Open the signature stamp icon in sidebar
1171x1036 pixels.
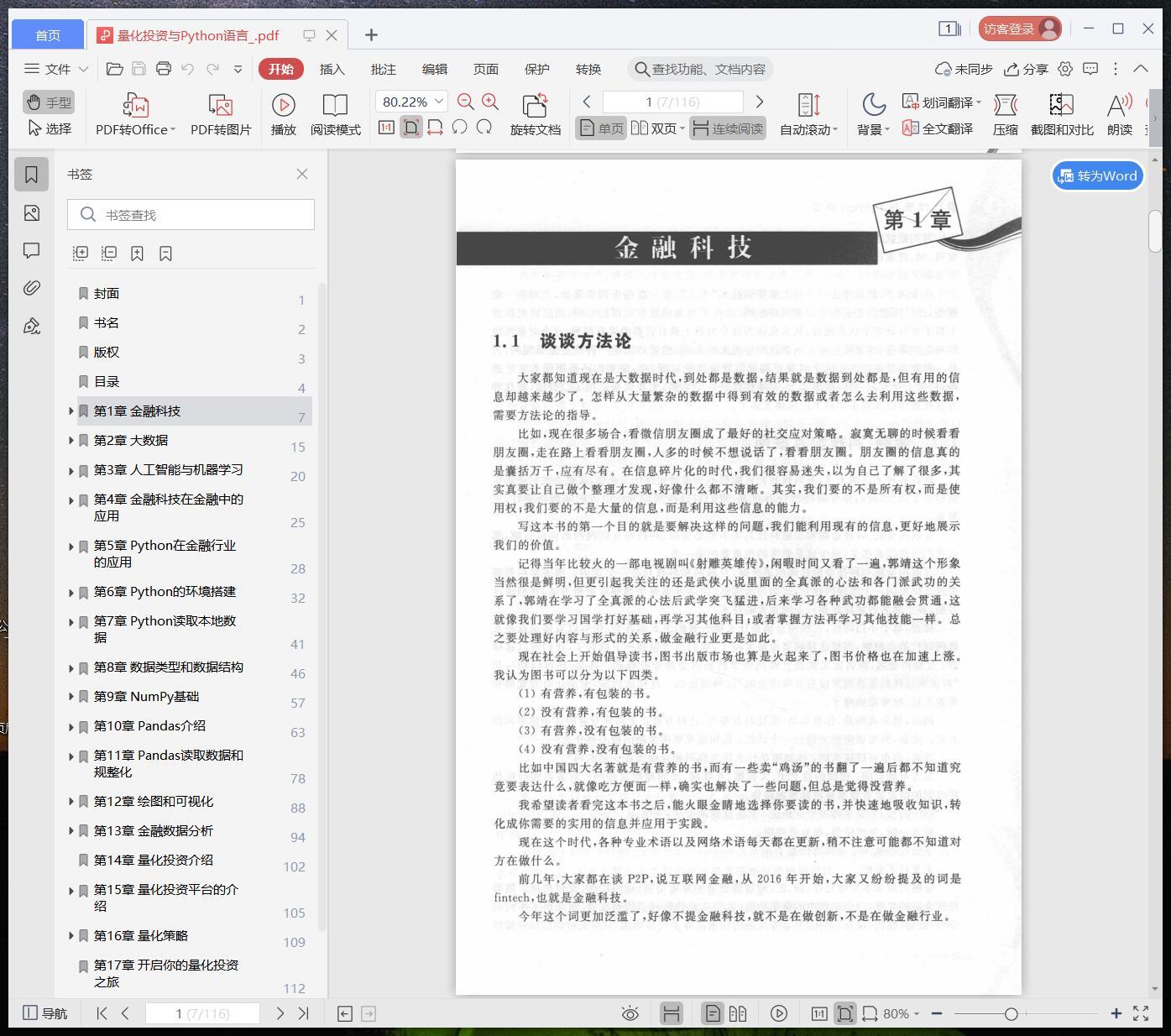[x=31, y=326]
